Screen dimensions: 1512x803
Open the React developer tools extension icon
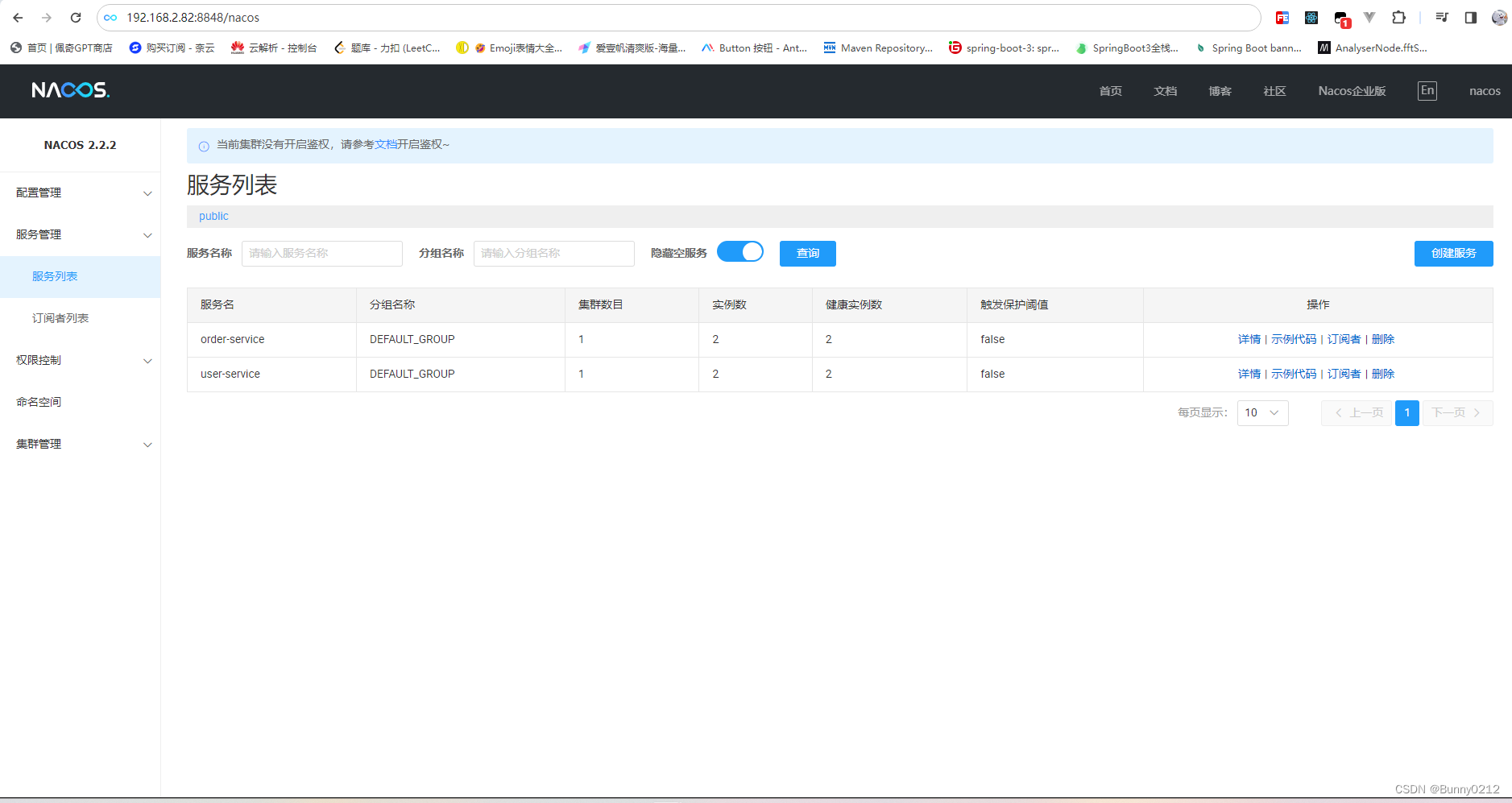[1311, 18]
